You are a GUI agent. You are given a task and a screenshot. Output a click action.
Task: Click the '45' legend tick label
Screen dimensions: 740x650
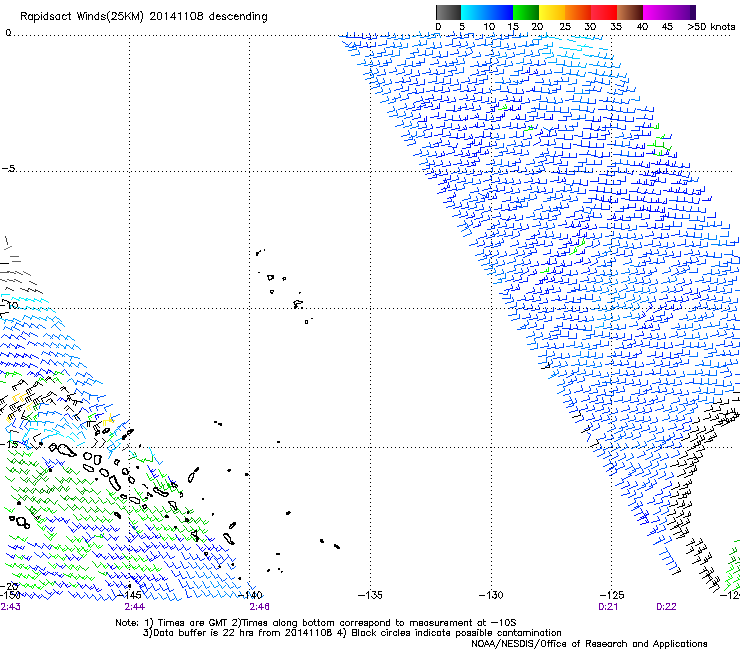coord(667,26)
